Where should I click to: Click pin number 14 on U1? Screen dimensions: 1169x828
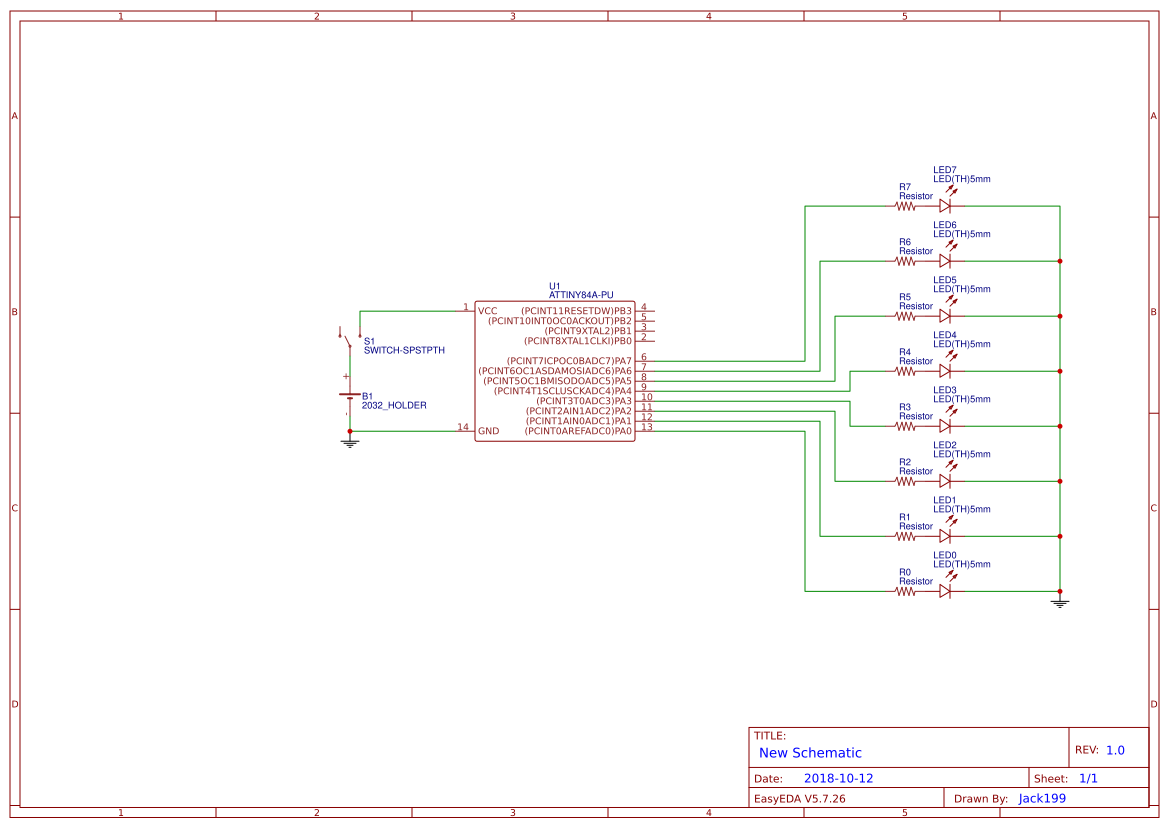pos(463,427)
